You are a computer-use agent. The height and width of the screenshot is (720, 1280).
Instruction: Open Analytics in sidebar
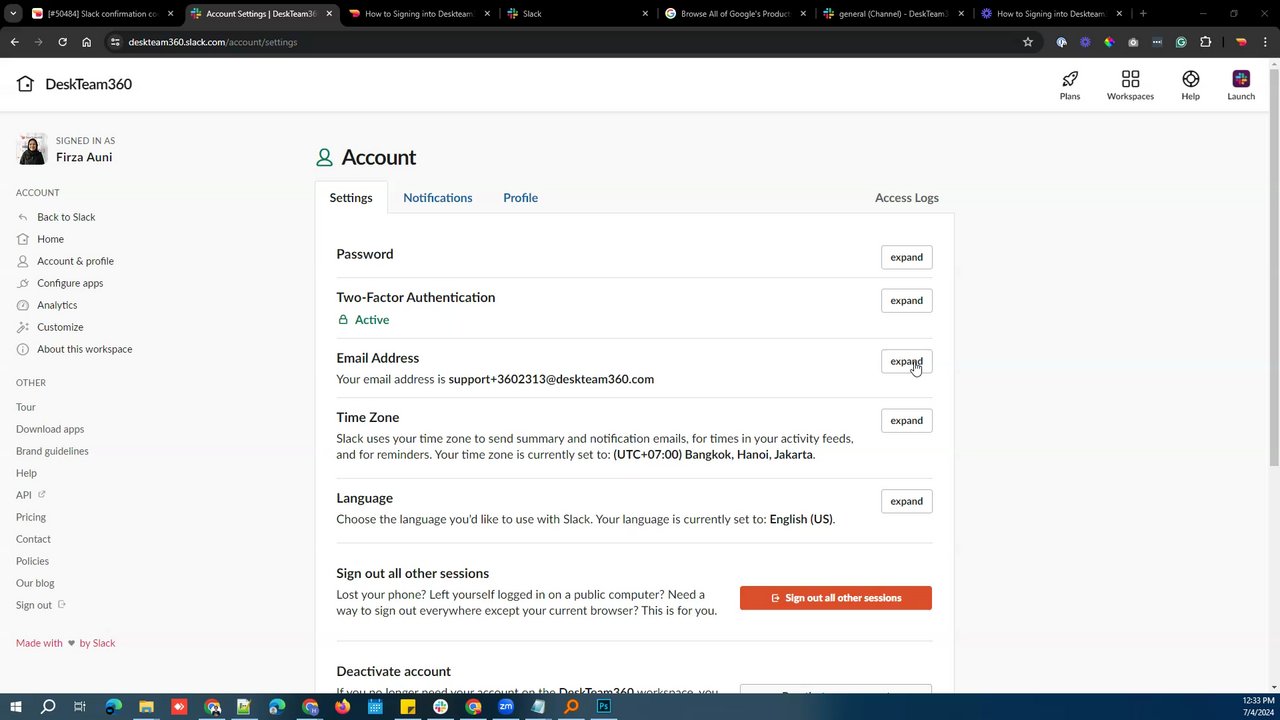(57, 305)
